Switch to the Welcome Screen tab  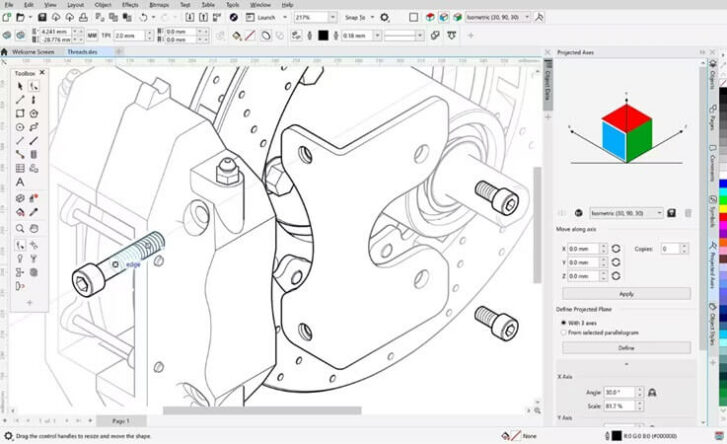(x=33, y=52)
